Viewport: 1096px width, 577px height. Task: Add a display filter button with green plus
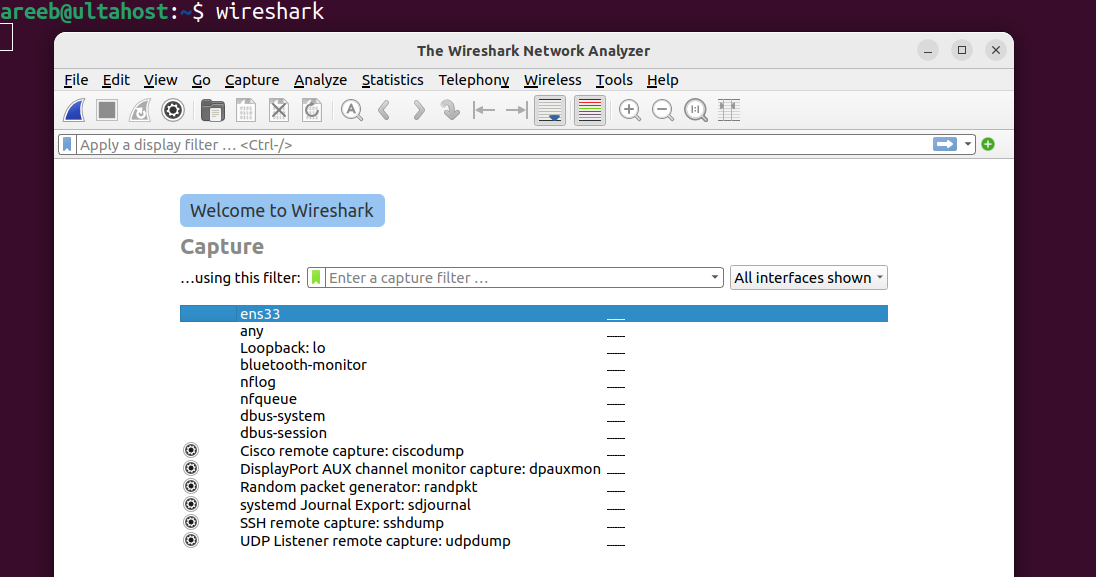point(988,144)
